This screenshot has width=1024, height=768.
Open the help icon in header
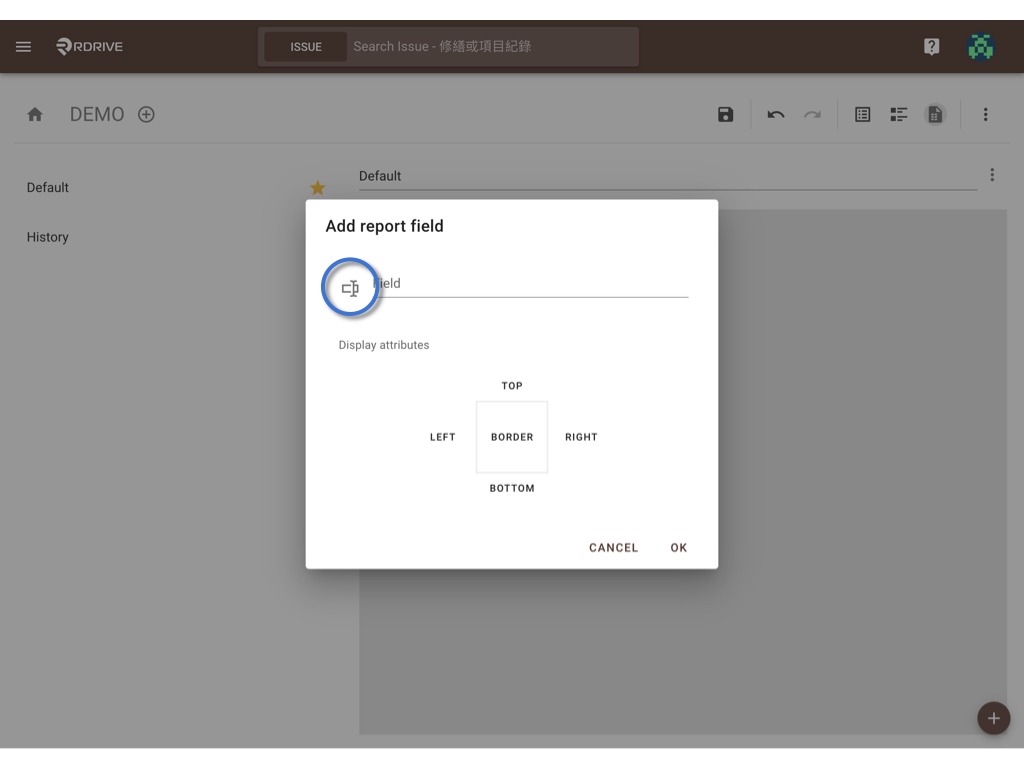931,46
